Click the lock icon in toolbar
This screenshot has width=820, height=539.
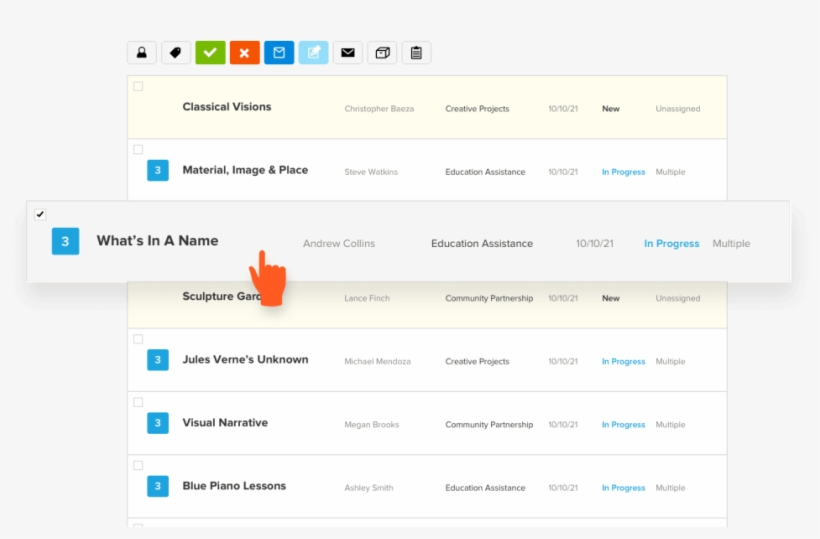[142, 53]
